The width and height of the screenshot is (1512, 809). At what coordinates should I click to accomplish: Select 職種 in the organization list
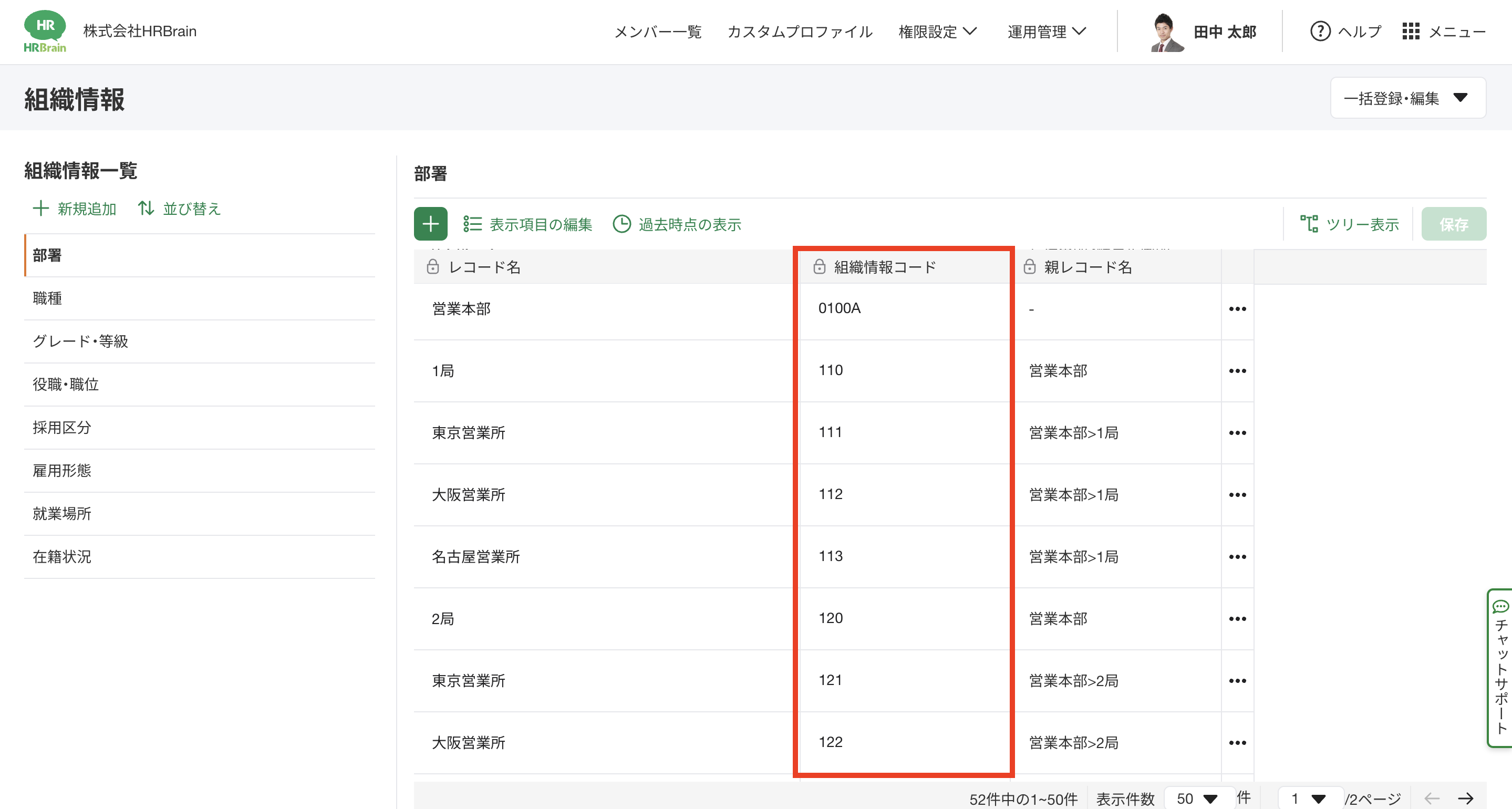point(47,298)
